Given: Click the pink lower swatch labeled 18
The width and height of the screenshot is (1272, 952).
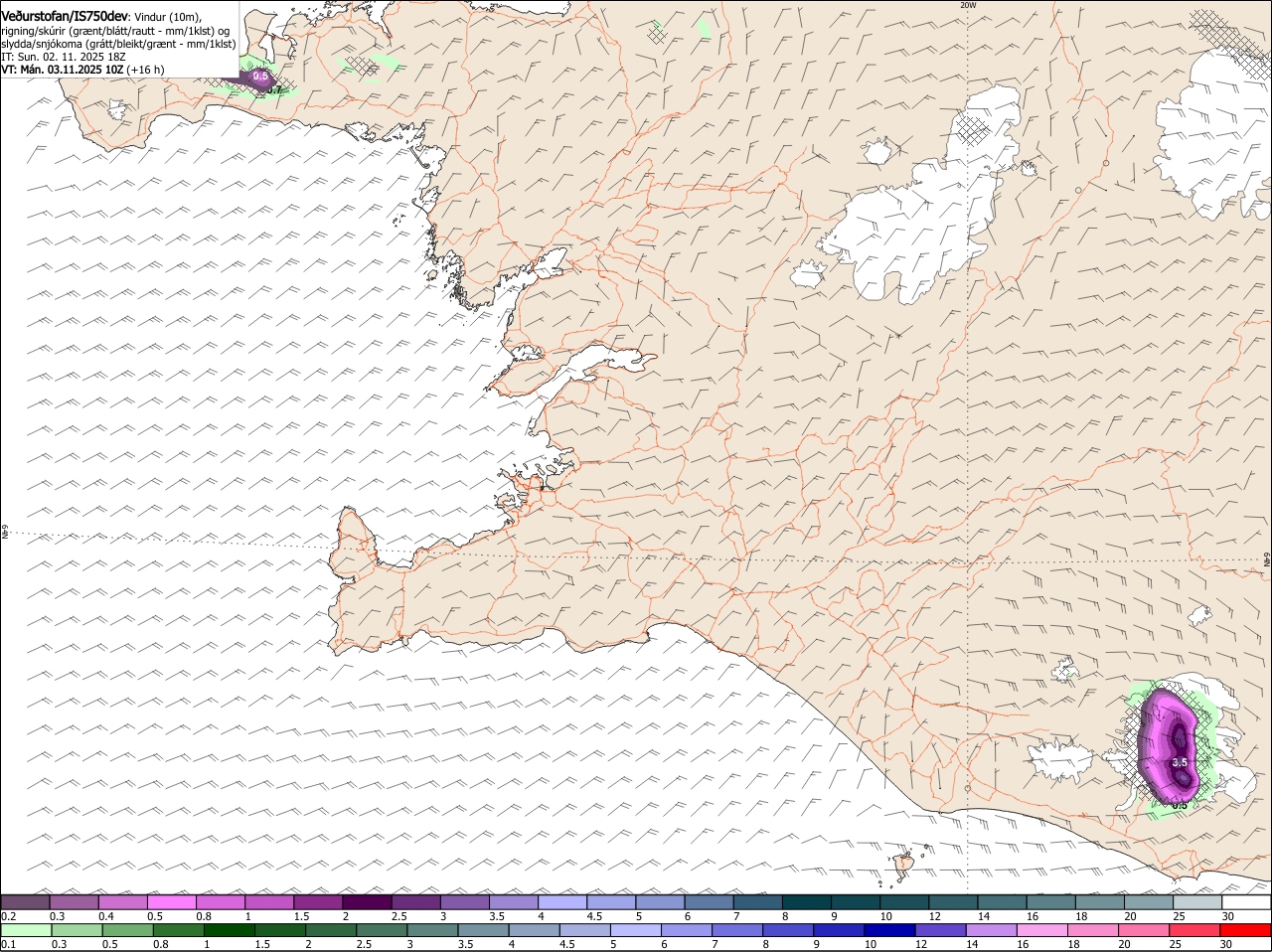Looking at the screenshot, I should (1095, 931).
